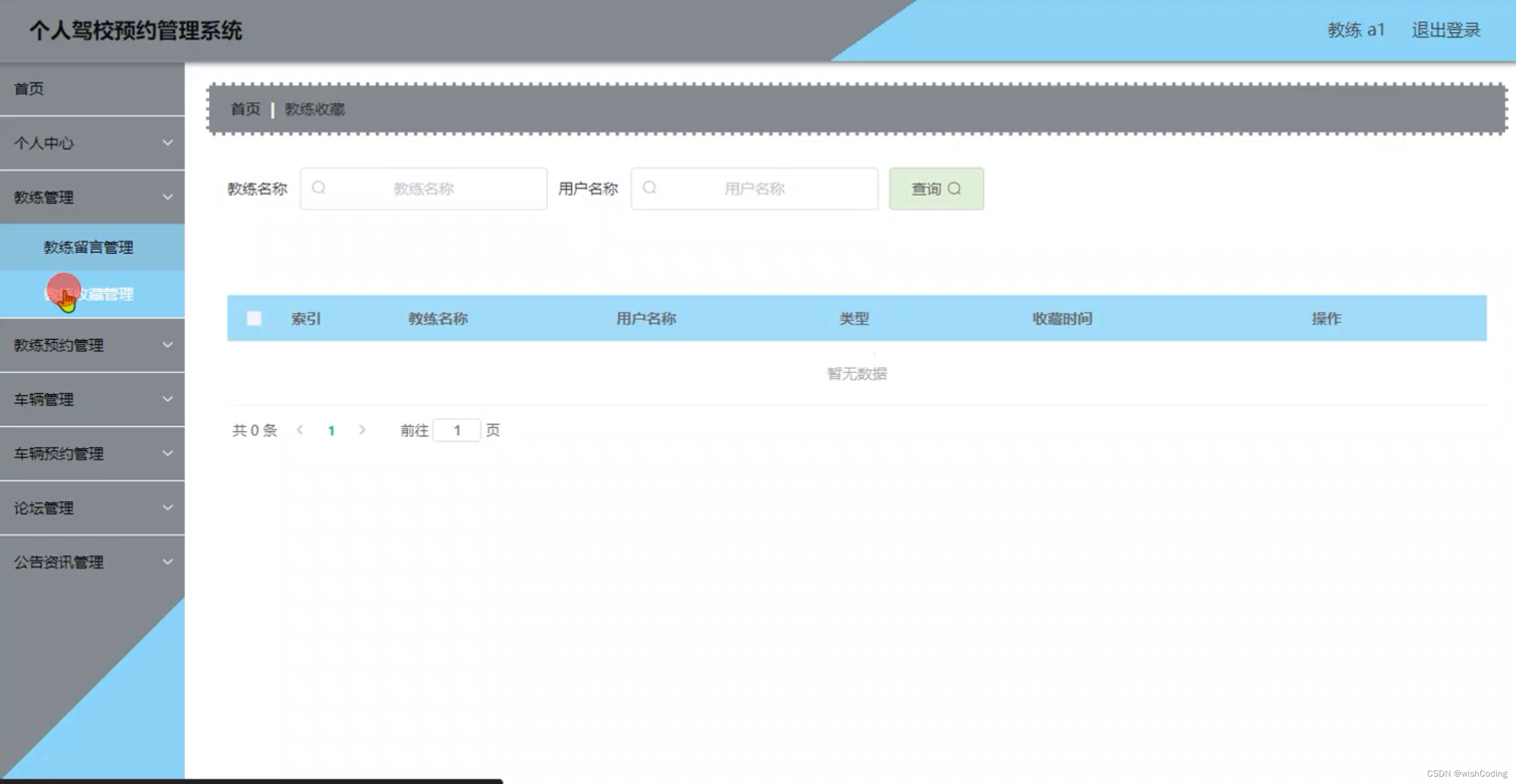
Task: Click the search icon in 教练名称 field
Action: [x=318, y=188]
